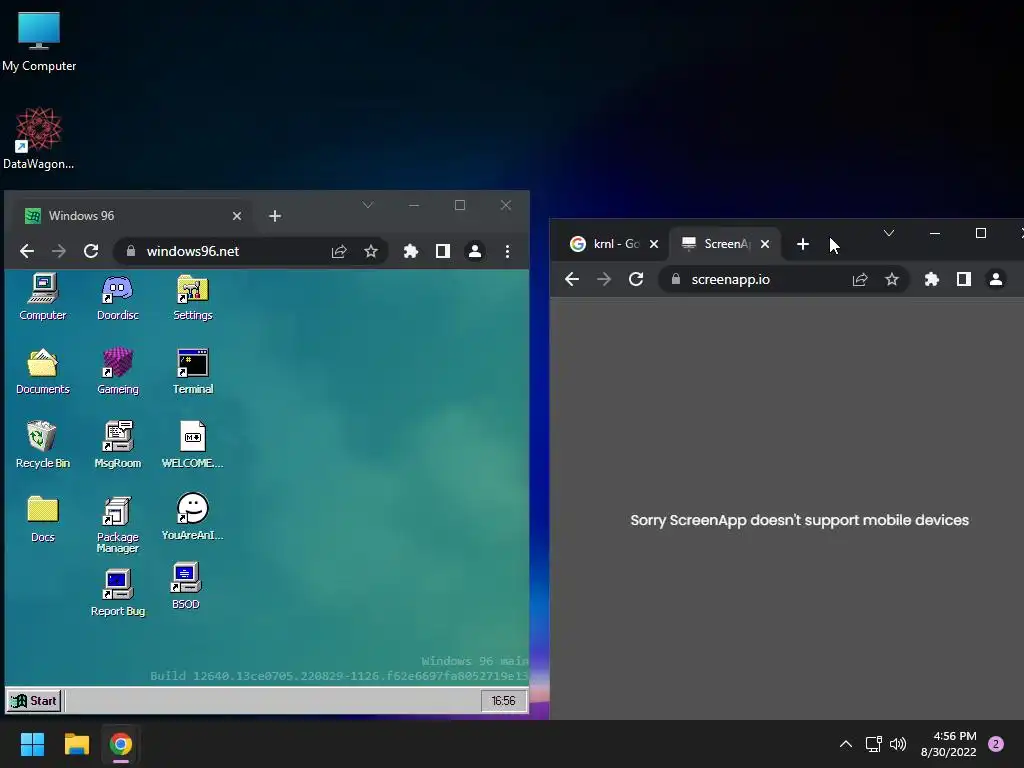Screen dimensions: 1024x768
Task: Open Extensions in the windows96.net window
Action: pyautogui.click(x=411, y=251)
